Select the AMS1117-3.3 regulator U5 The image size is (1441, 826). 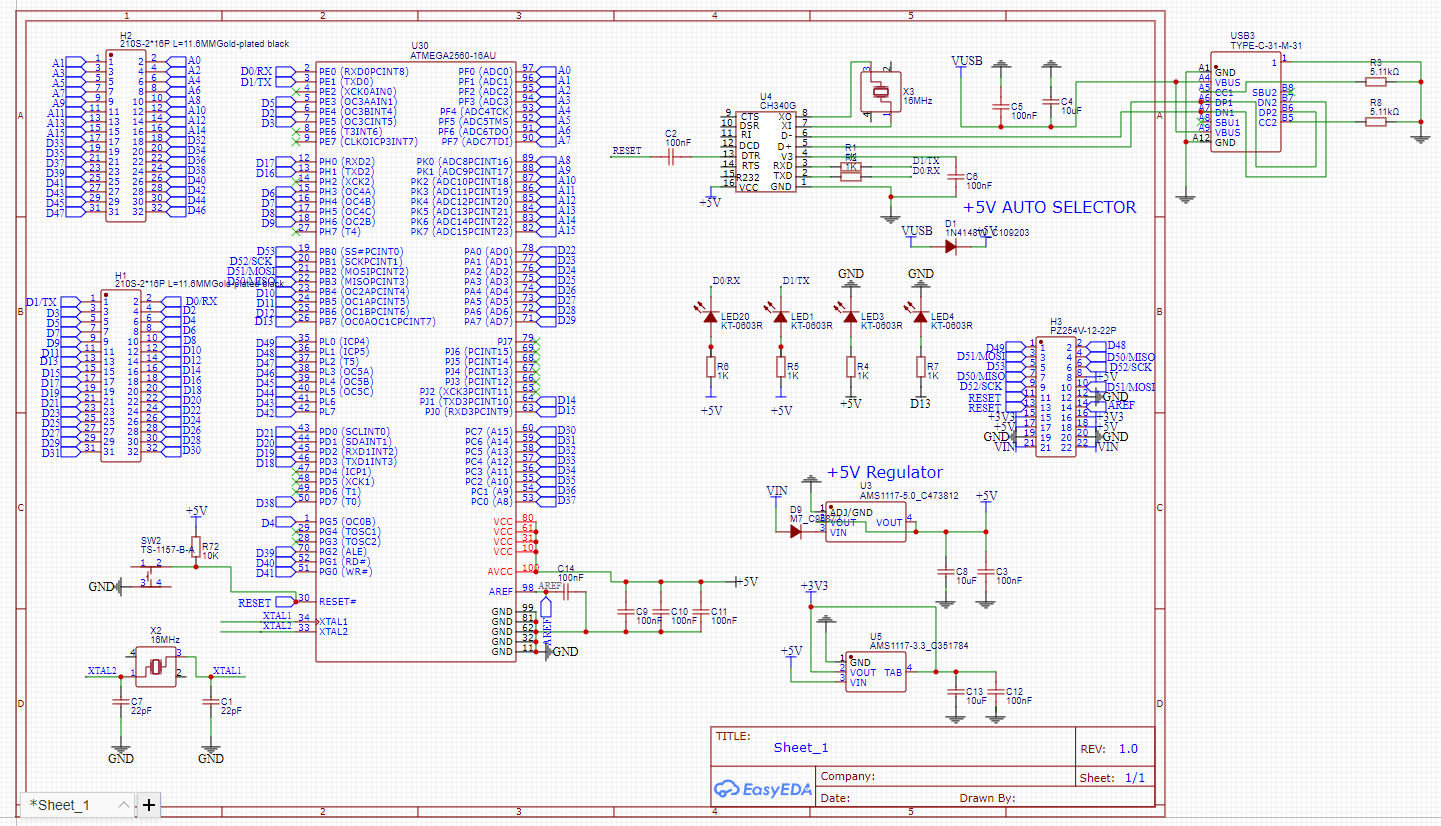coord(875,672)
